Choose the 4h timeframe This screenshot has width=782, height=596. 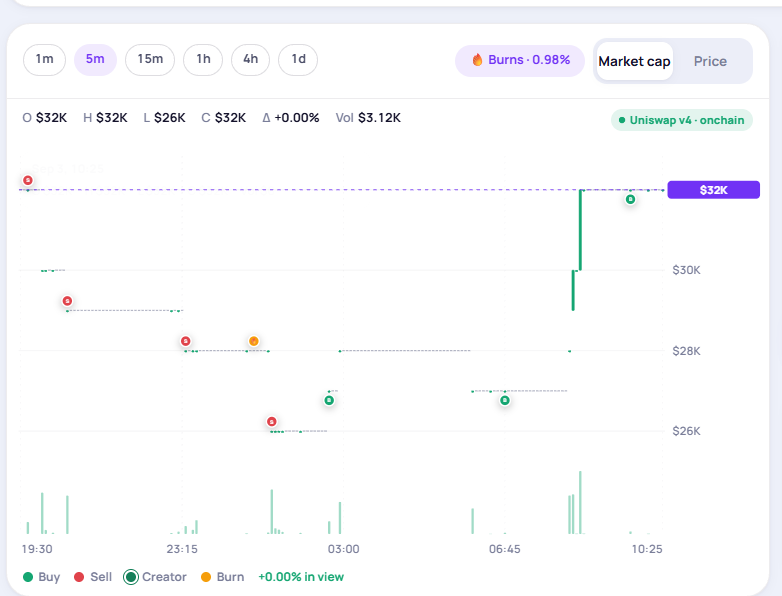250,59
